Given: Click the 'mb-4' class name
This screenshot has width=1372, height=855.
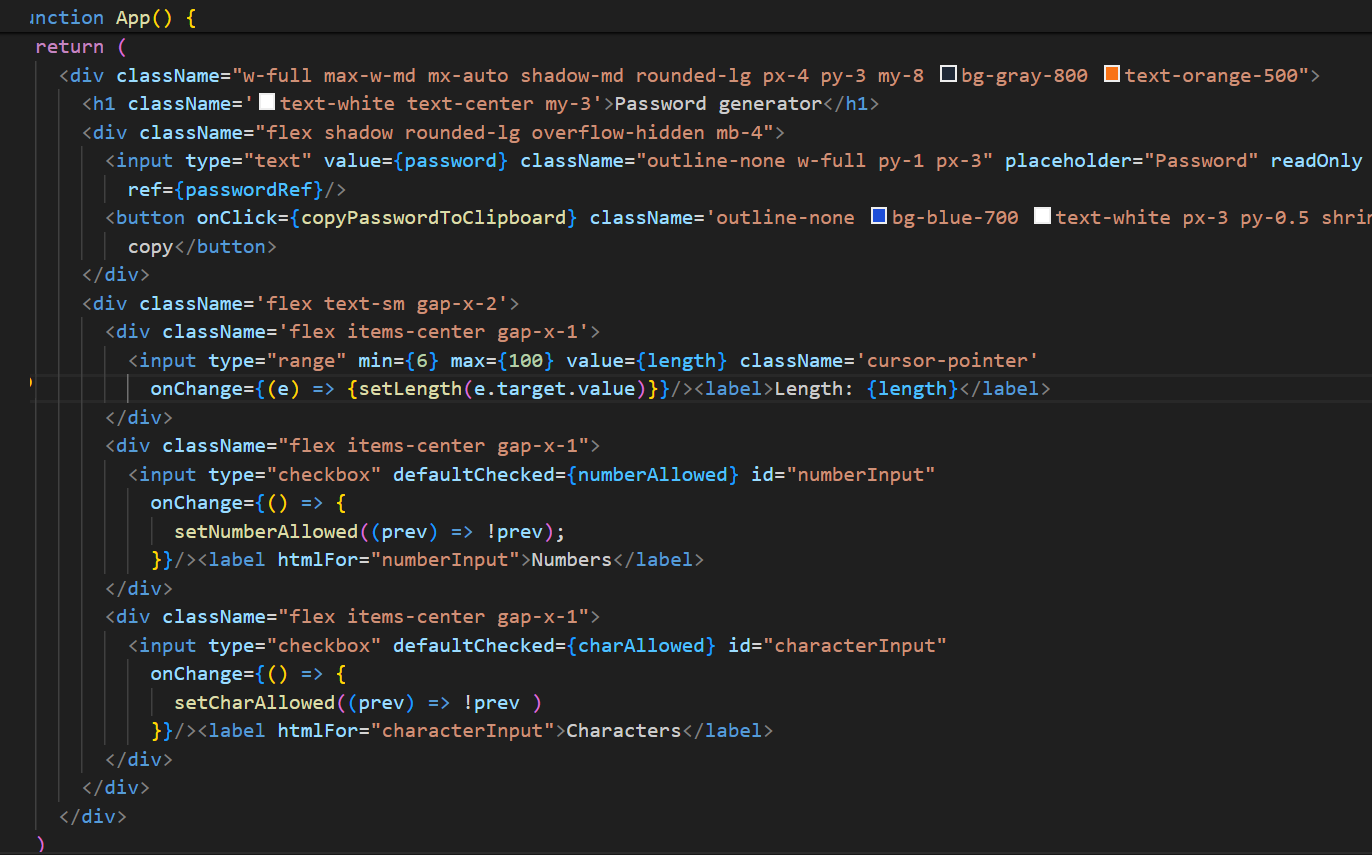Looking at the screenshot, I should point(739,132).
